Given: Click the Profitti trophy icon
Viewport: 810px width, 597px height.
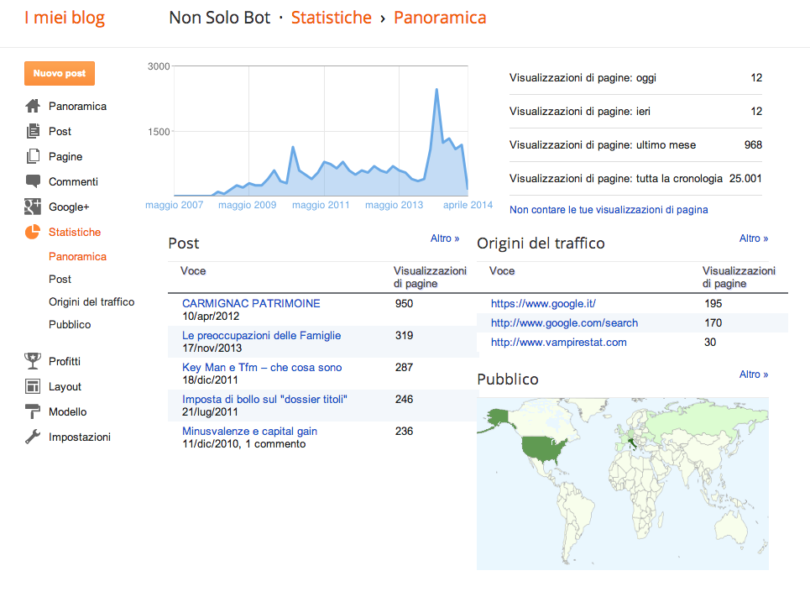Looking at the screenshot, I should 32,361.
